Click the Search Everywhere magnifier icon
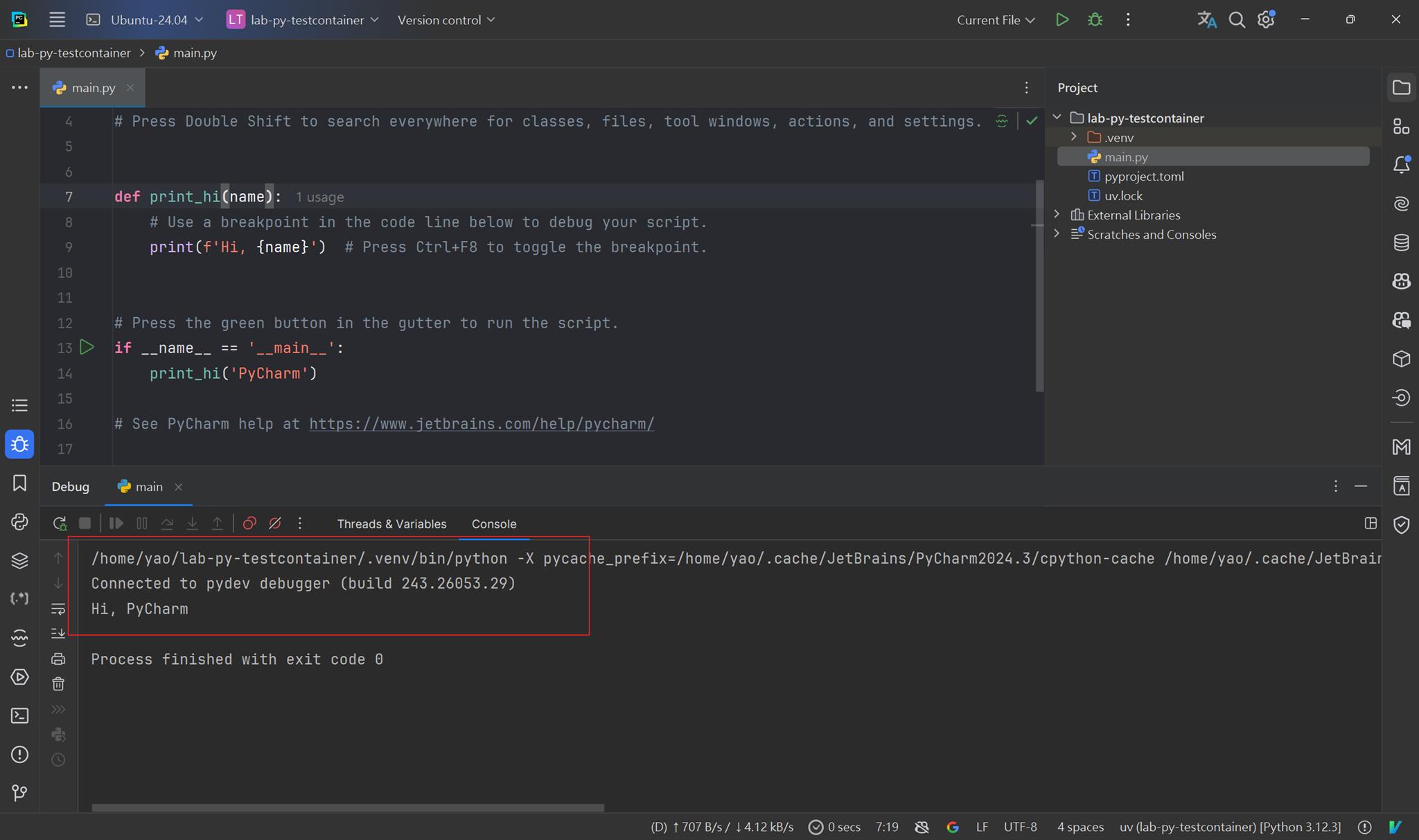Viewport: 1419px width, 840px height. pos(1237,20)
